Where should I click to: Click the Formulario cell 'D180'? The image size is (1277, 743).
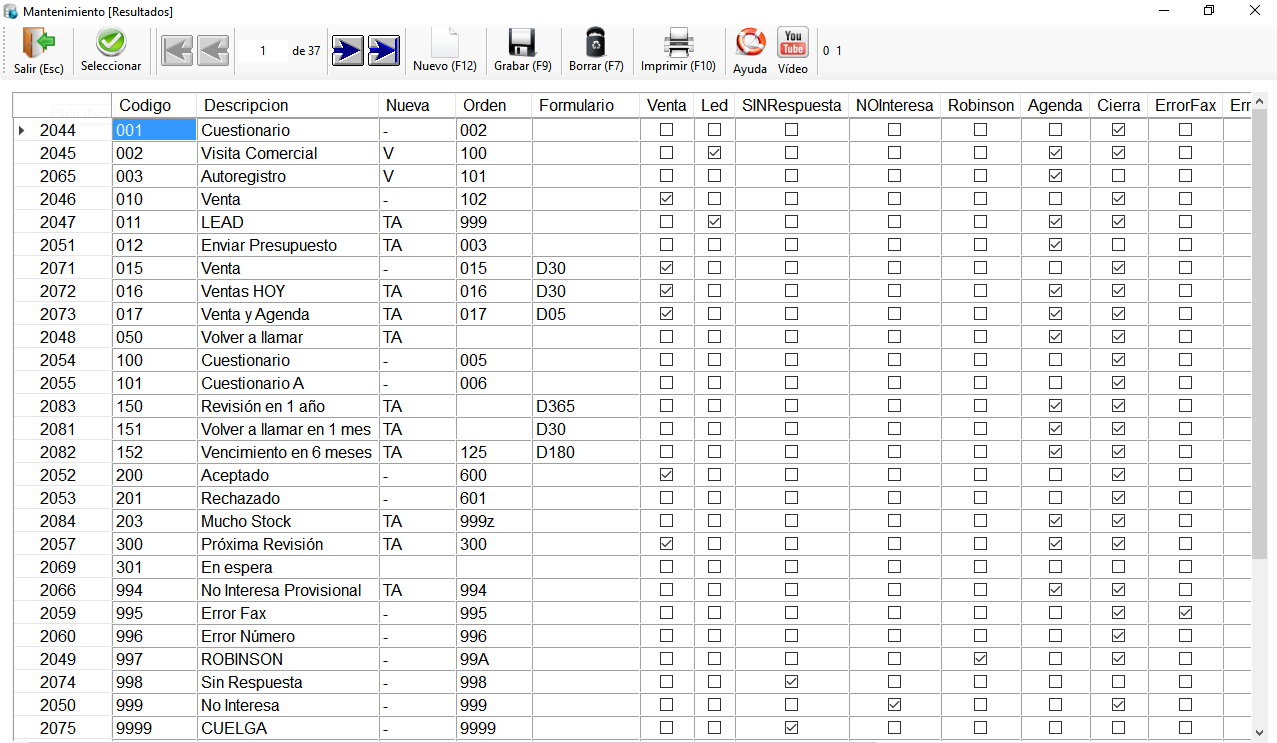pyautogui.click(x=585, y=452)
